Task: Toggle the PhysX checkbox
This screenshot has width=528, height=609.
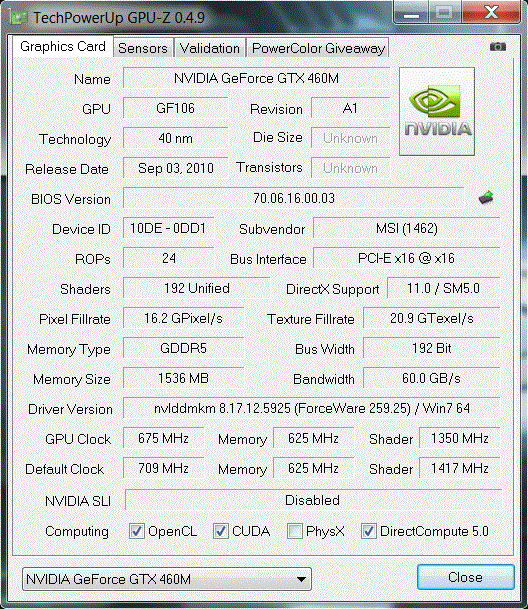Action: (294, 531)
